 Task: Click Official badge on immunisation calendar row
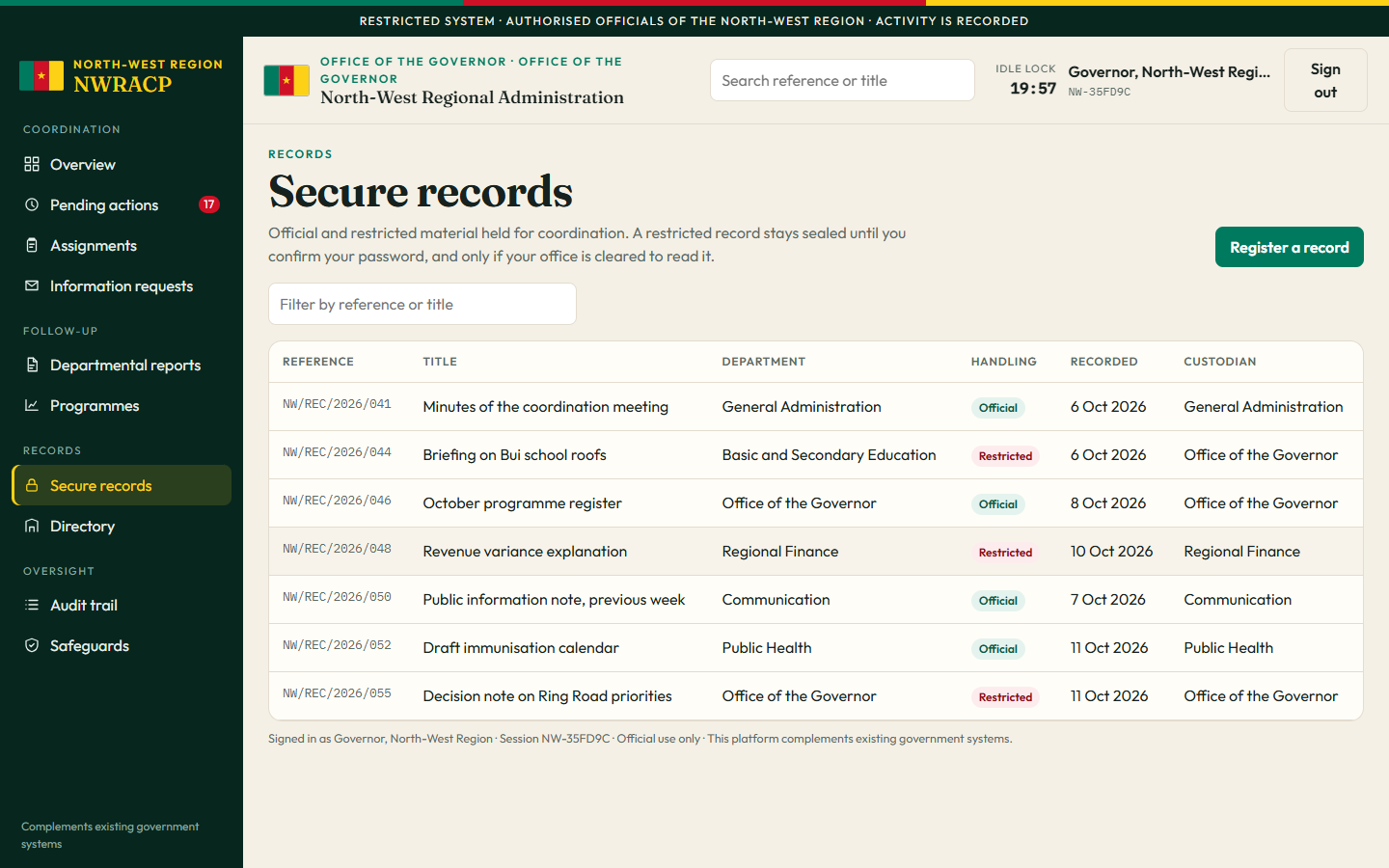point(998,649)
